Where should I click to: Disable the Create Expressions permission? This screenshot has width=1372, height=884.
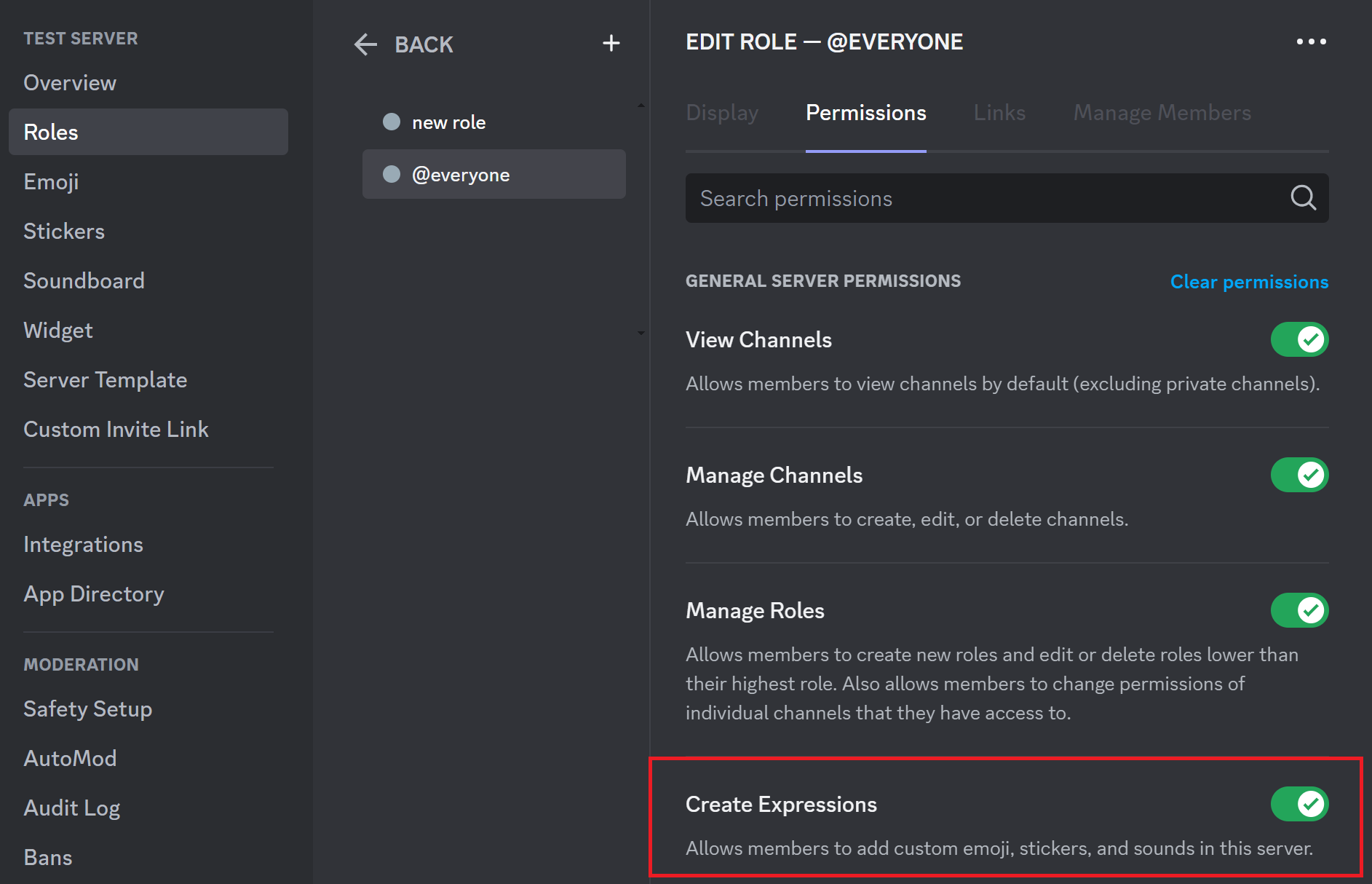pos(1299,804)
